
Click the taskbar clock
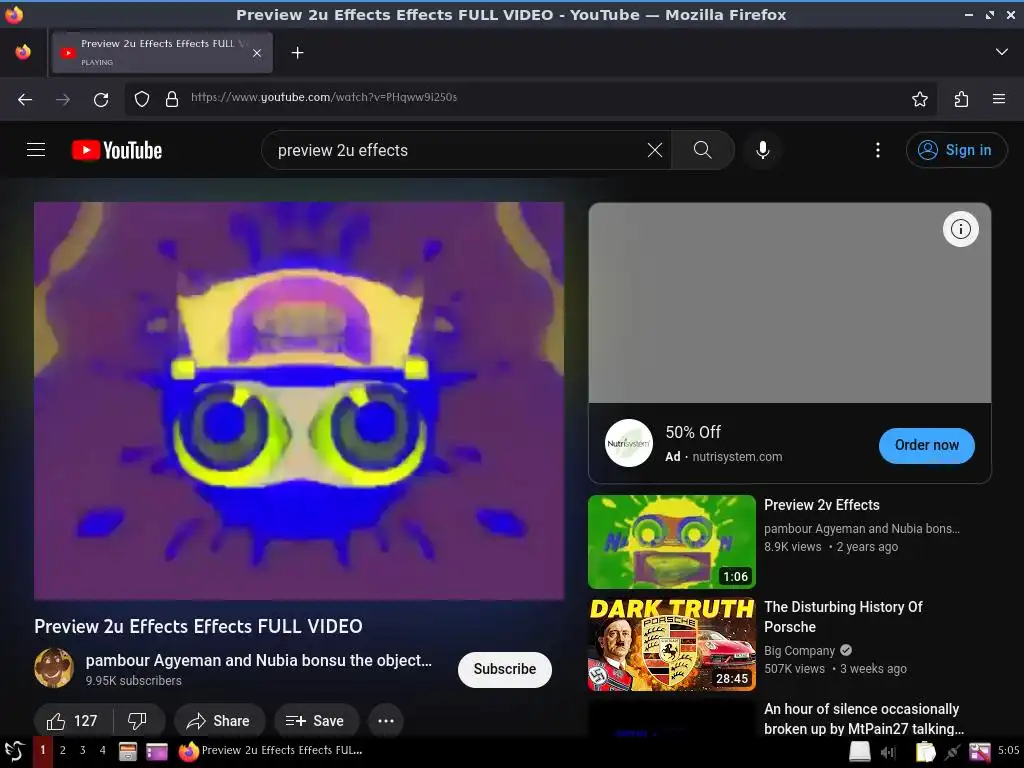click(x=1008, y=750)
